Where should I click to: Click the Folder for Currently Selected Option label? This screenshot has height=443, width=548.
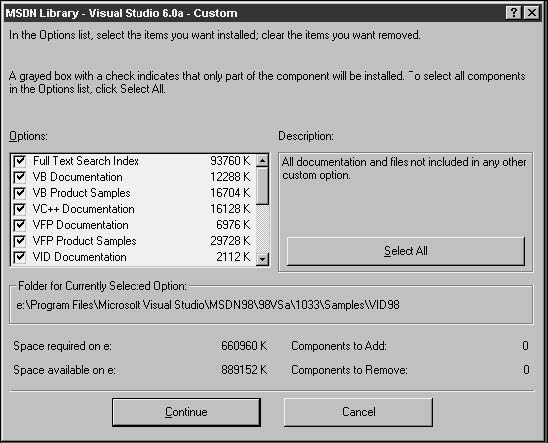(102, 286)
